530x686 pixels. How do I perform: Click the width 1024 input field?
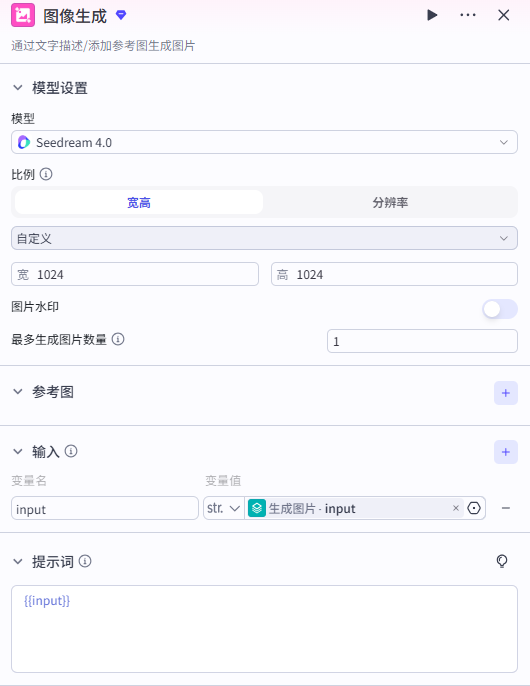point(135,274)
